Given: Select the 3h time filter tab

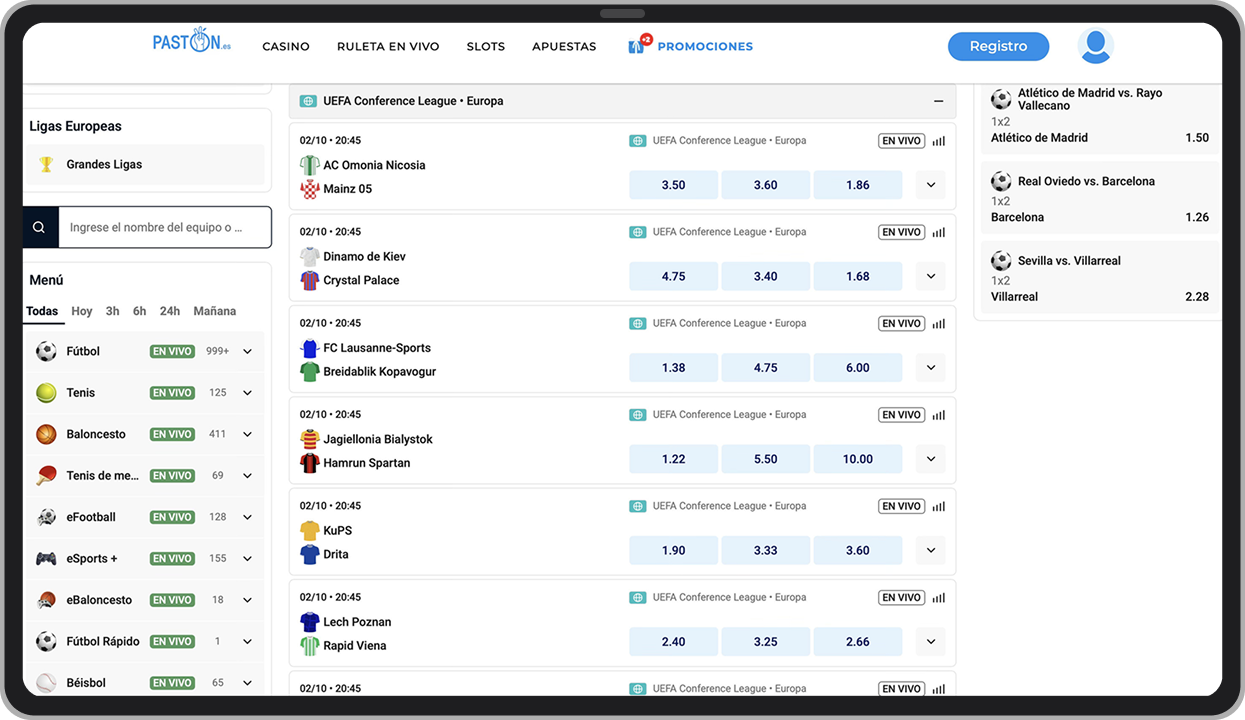Looking at the screenshot, I should [x=112, y=311].
